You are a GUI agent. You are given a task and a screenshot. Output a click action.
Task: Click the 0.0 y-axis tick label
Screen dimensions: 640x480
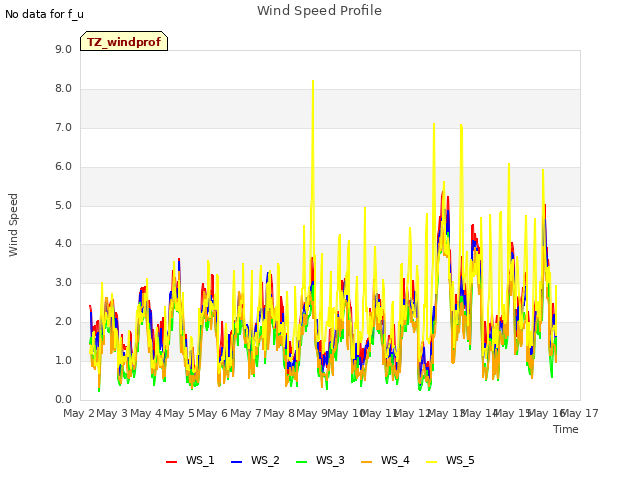pyautogui.click(x=63, y=400)
